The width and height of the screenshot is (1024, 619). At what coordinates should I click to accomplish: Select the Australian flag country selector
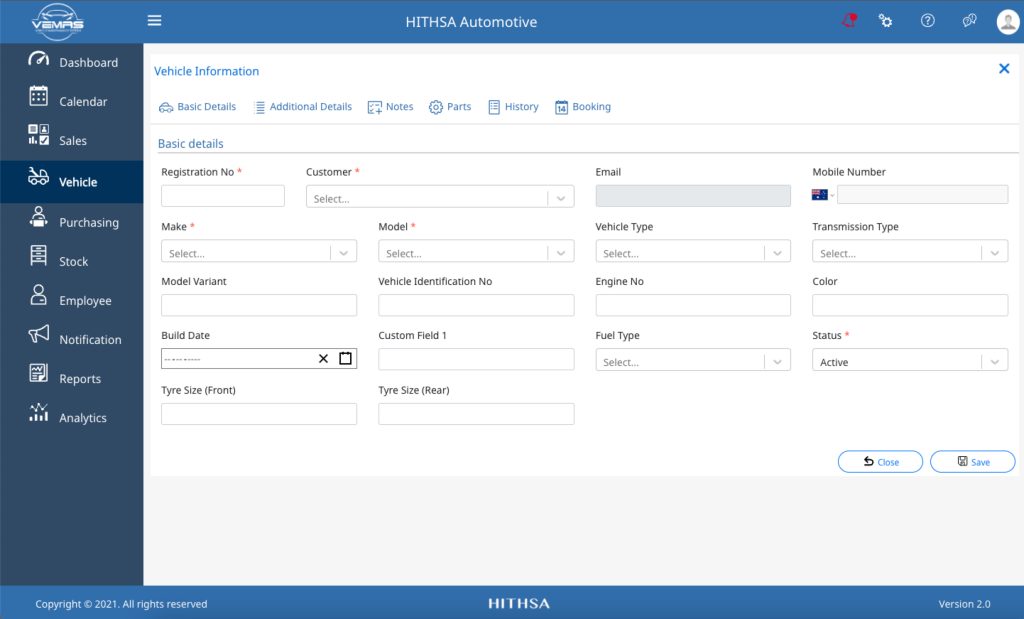click(x=823, y=195)
